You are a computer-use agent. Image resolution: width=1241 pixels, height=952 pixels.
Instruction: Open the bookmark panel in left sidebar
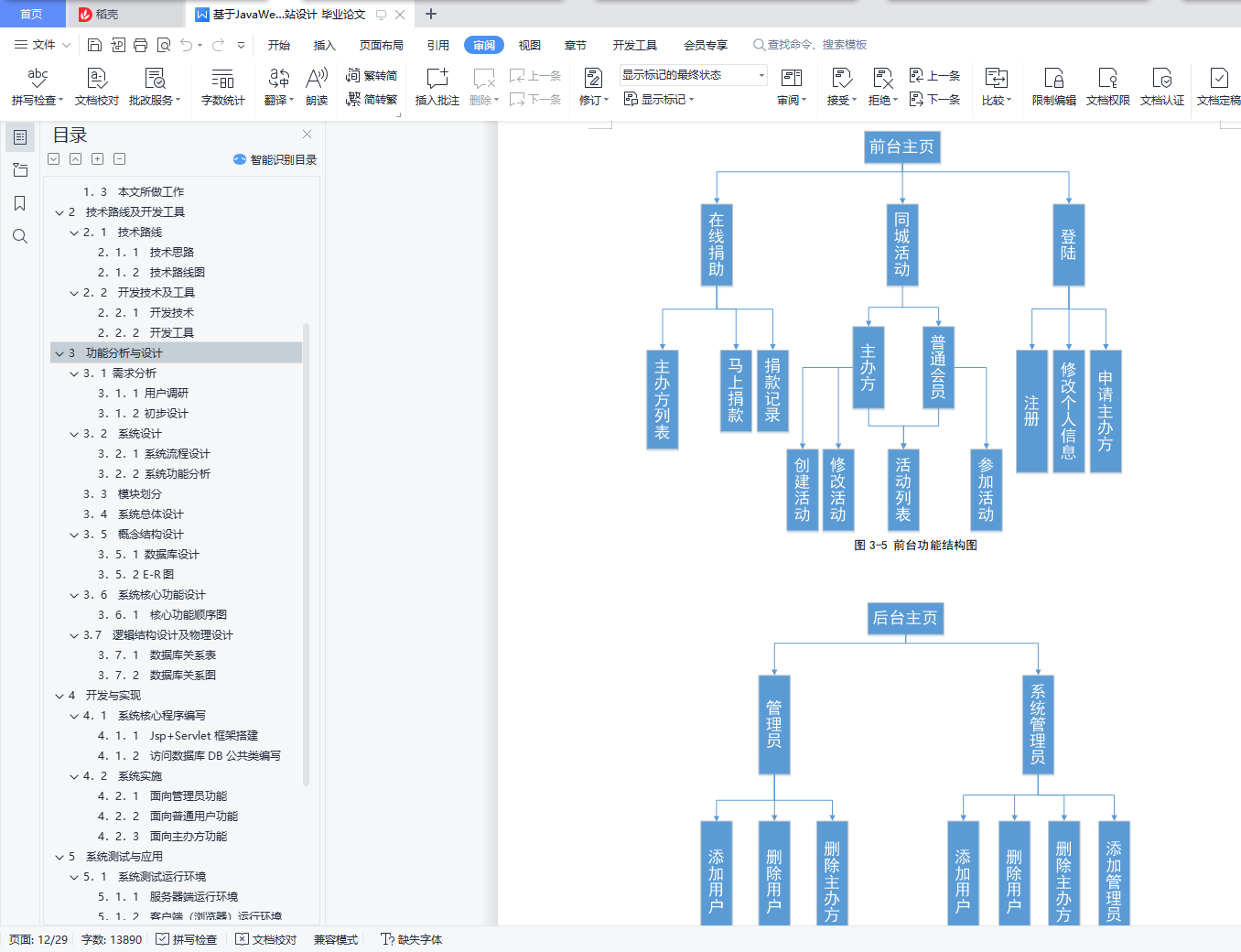(20, 203)
